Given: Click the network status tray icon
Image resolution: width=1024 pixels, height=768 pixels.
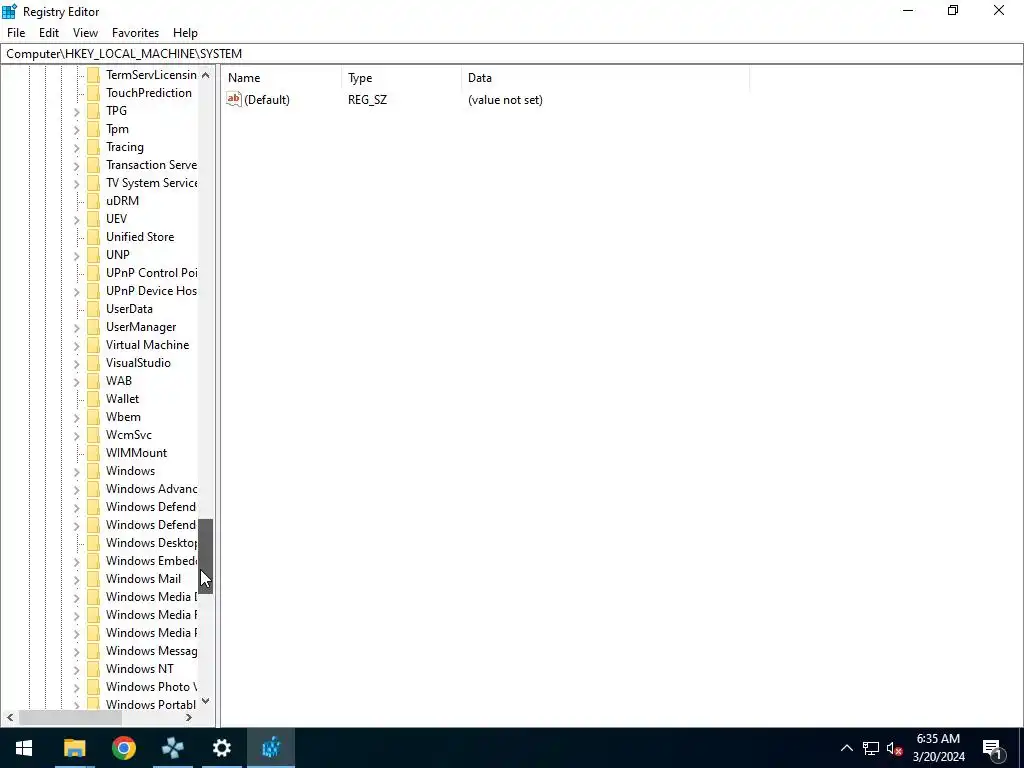Looking at the screenshot, I should [871, 748].
